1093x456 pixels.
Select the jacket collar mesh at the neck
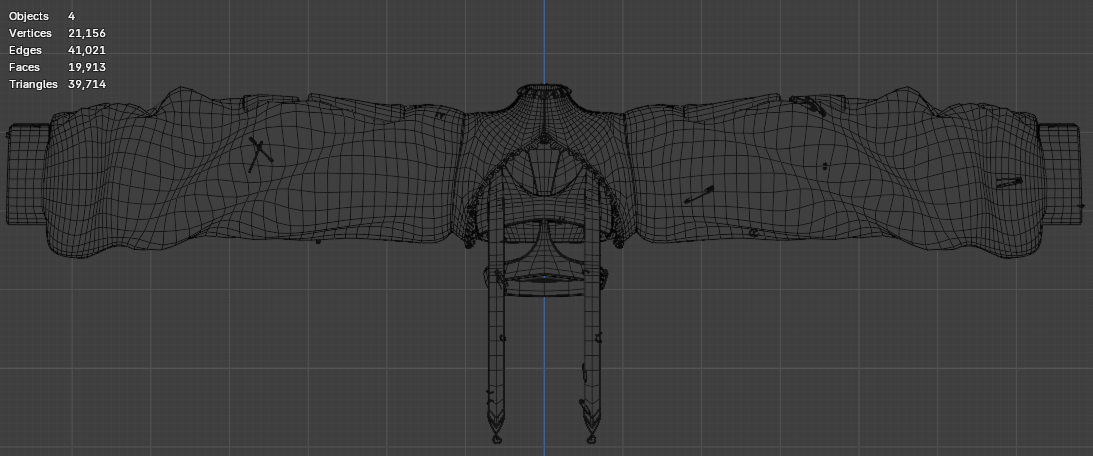tap(546, 92)
